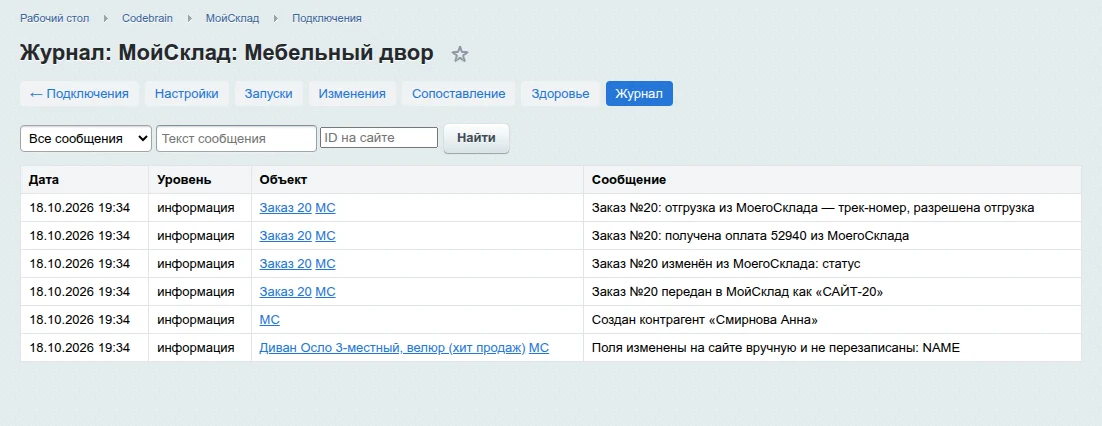Switch to the 'Настройки' tab
Viewport: 1102px width, 426px height.
pos(186,93)
